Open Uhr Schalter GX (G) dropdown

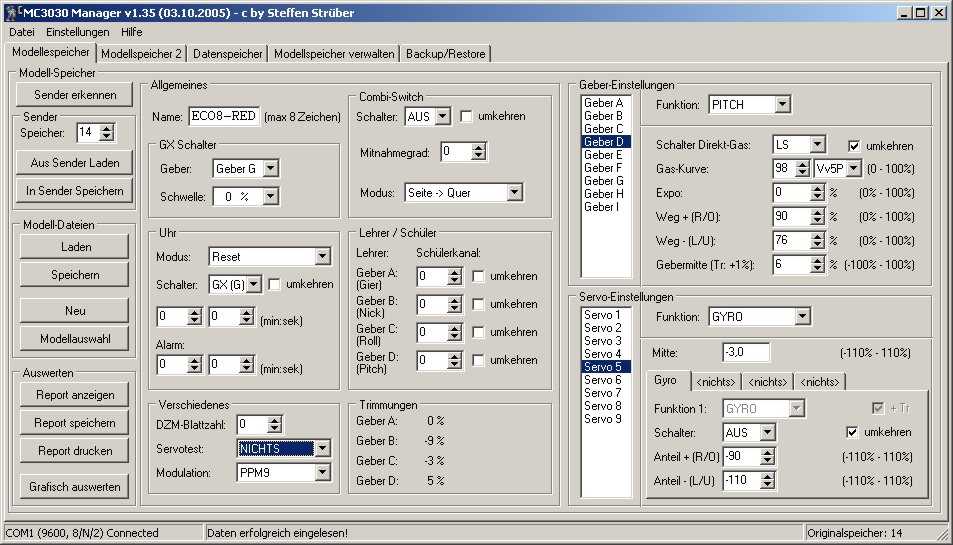(x=254, y=284)
